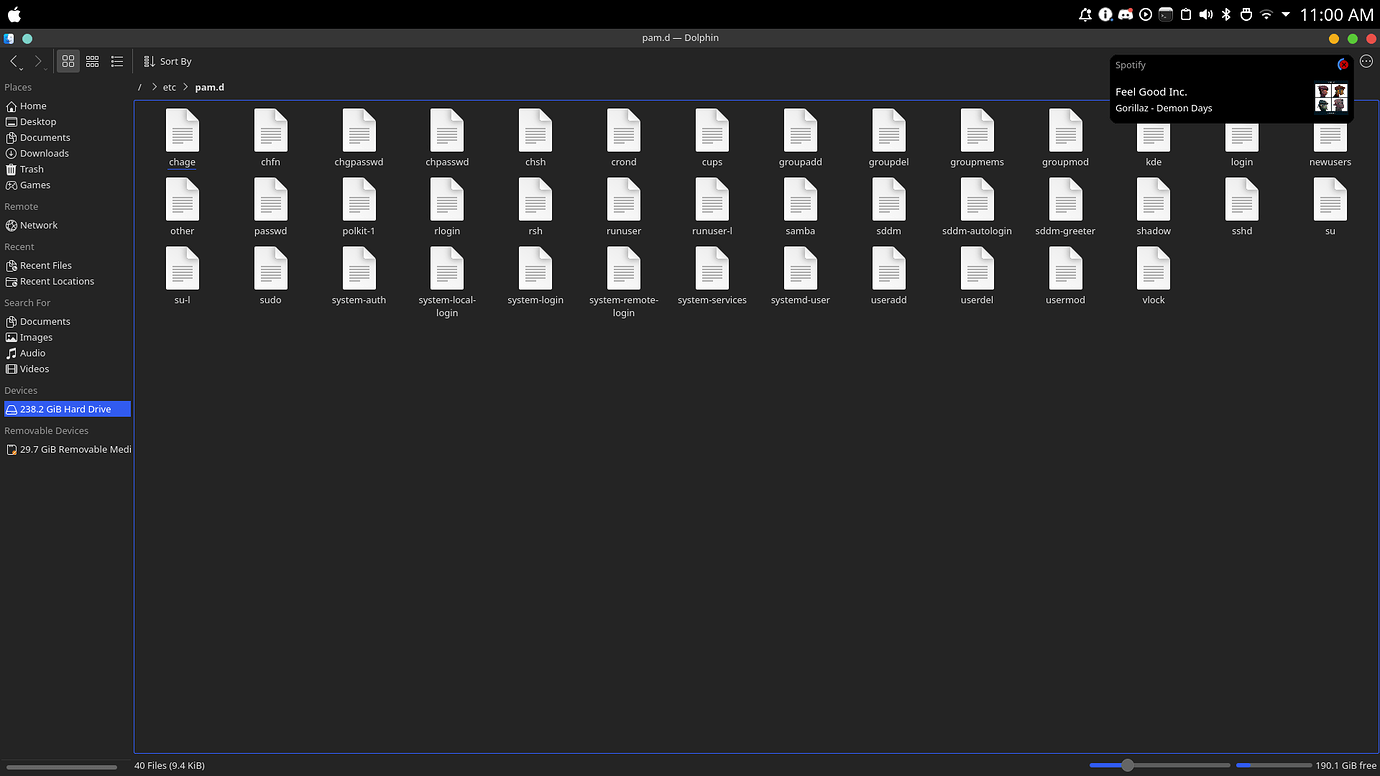
Task: Navigate to etc in the breadcrumb bar
Action: [x=169, y=87]
